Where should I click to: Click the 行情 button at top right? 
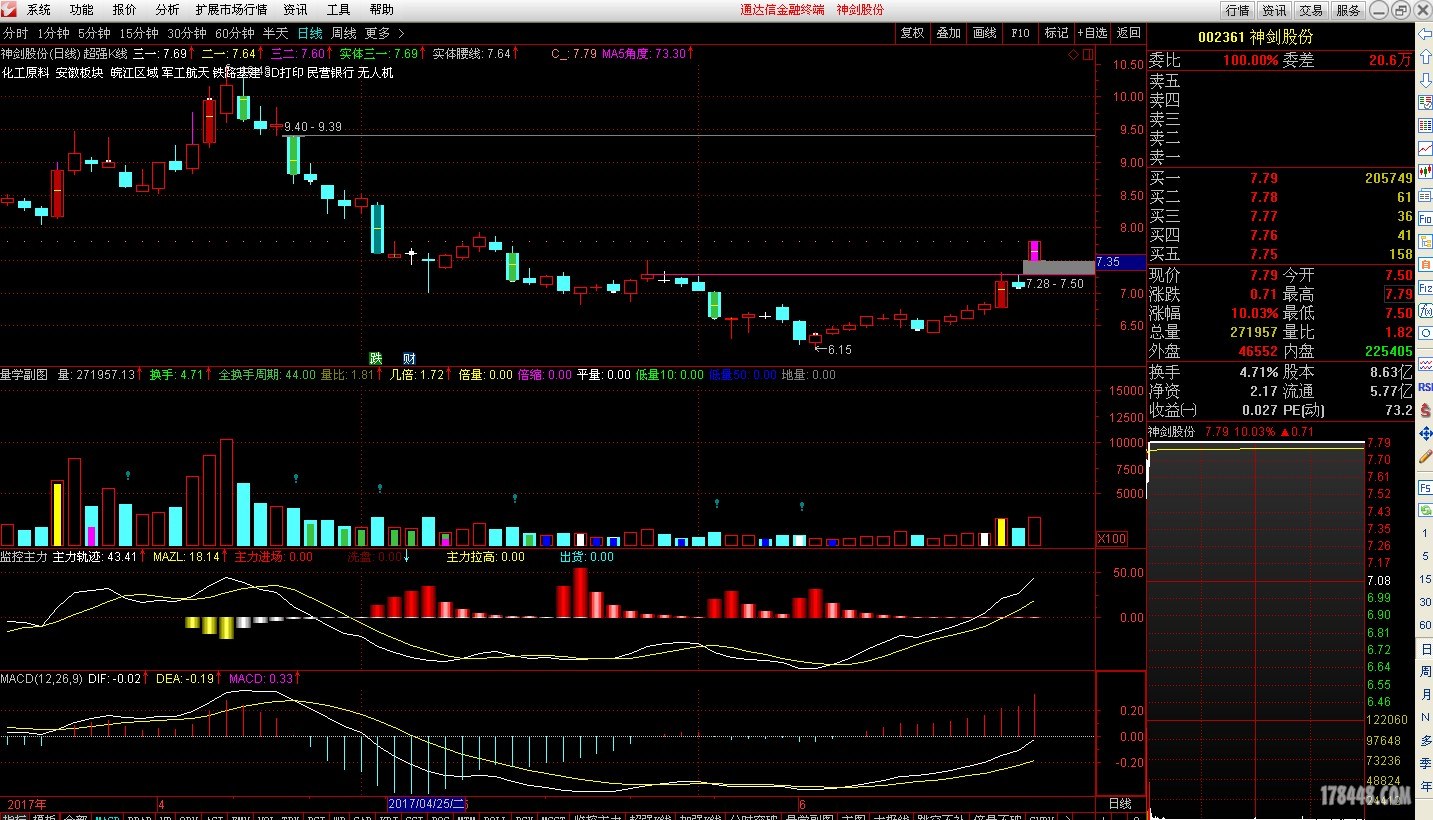pyautogui.click(x=1238, y=10)
